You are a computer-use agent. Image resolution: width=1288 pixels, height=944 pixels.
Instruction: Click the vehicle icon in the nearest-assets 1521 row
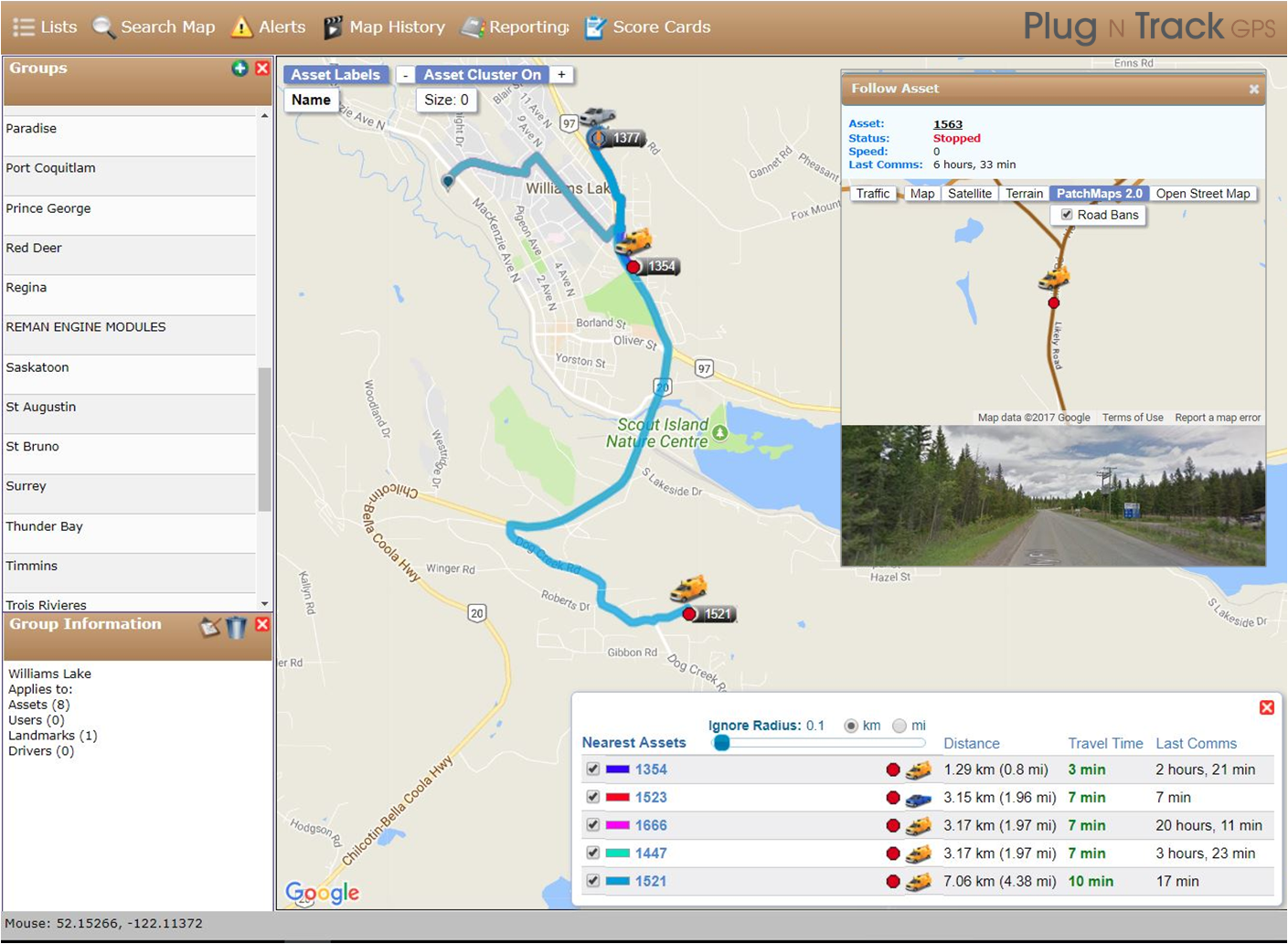(x=919, y=882)
